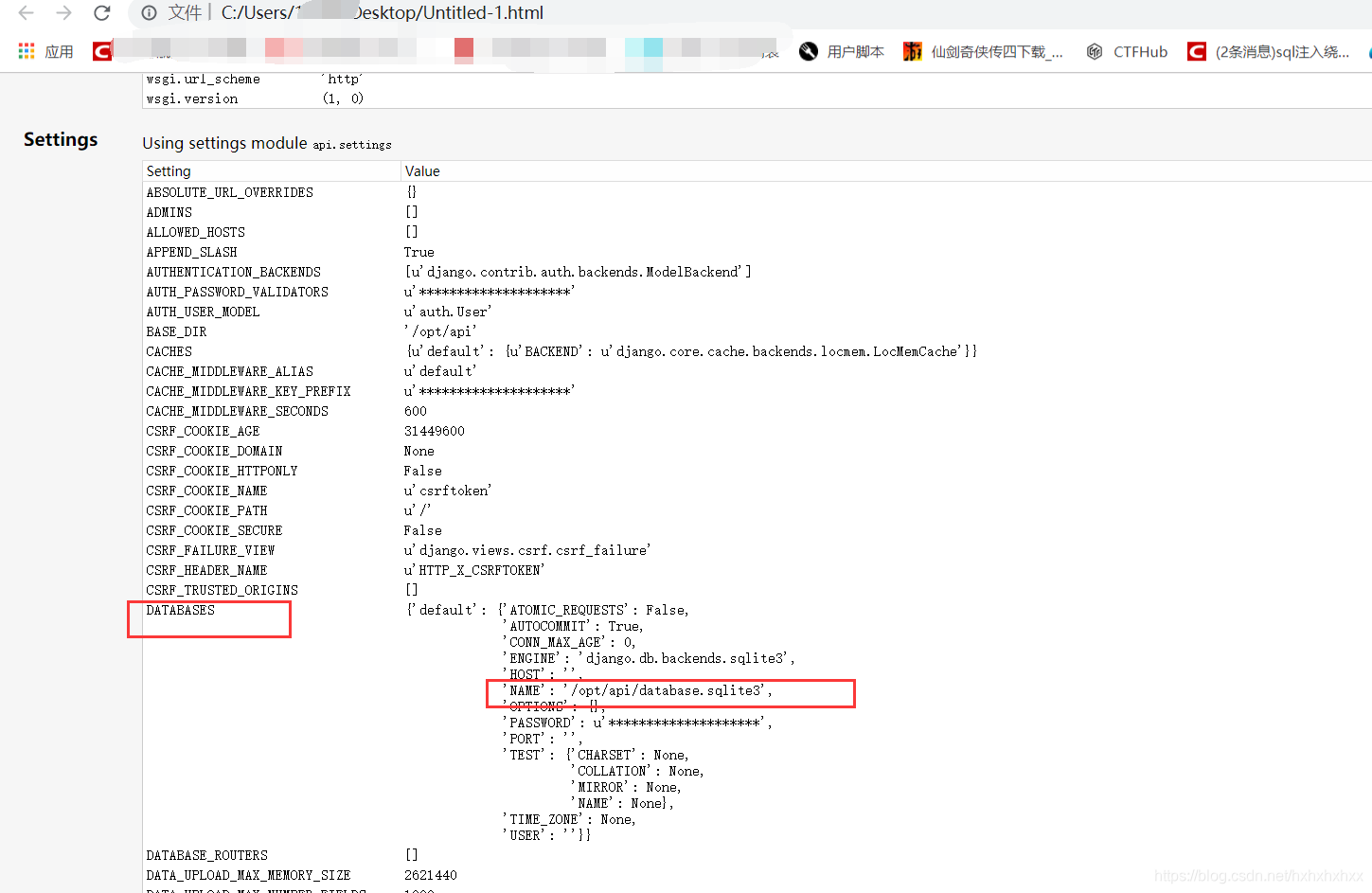Image resolution: width=1372 pixels, height=893 pixels.
Task: Open the (2条消息)sql注入绕 bookmark
Action: [1282, 51]
